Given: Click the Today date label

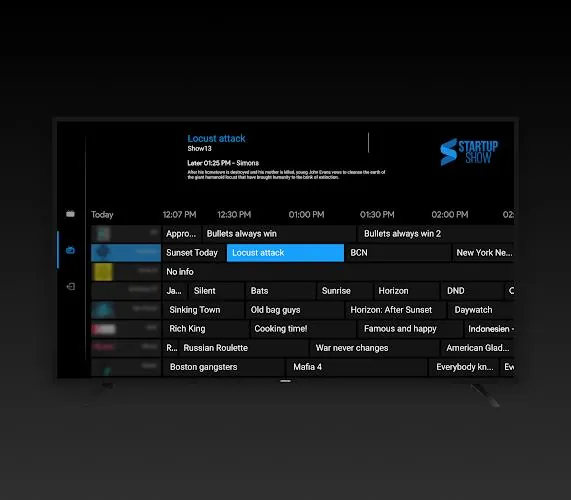Looking at the screenshot, I should point(102,214).
